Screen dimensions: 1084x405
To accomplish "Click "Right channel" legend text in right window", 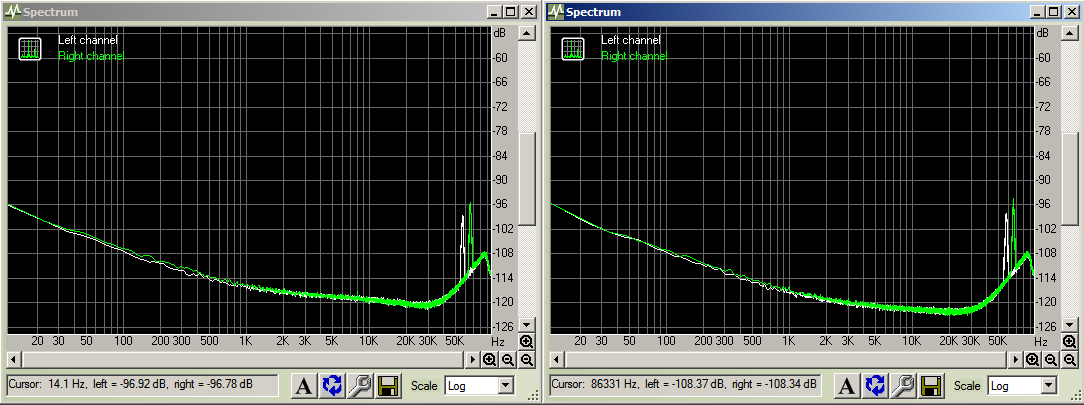I will click(634, 56).
